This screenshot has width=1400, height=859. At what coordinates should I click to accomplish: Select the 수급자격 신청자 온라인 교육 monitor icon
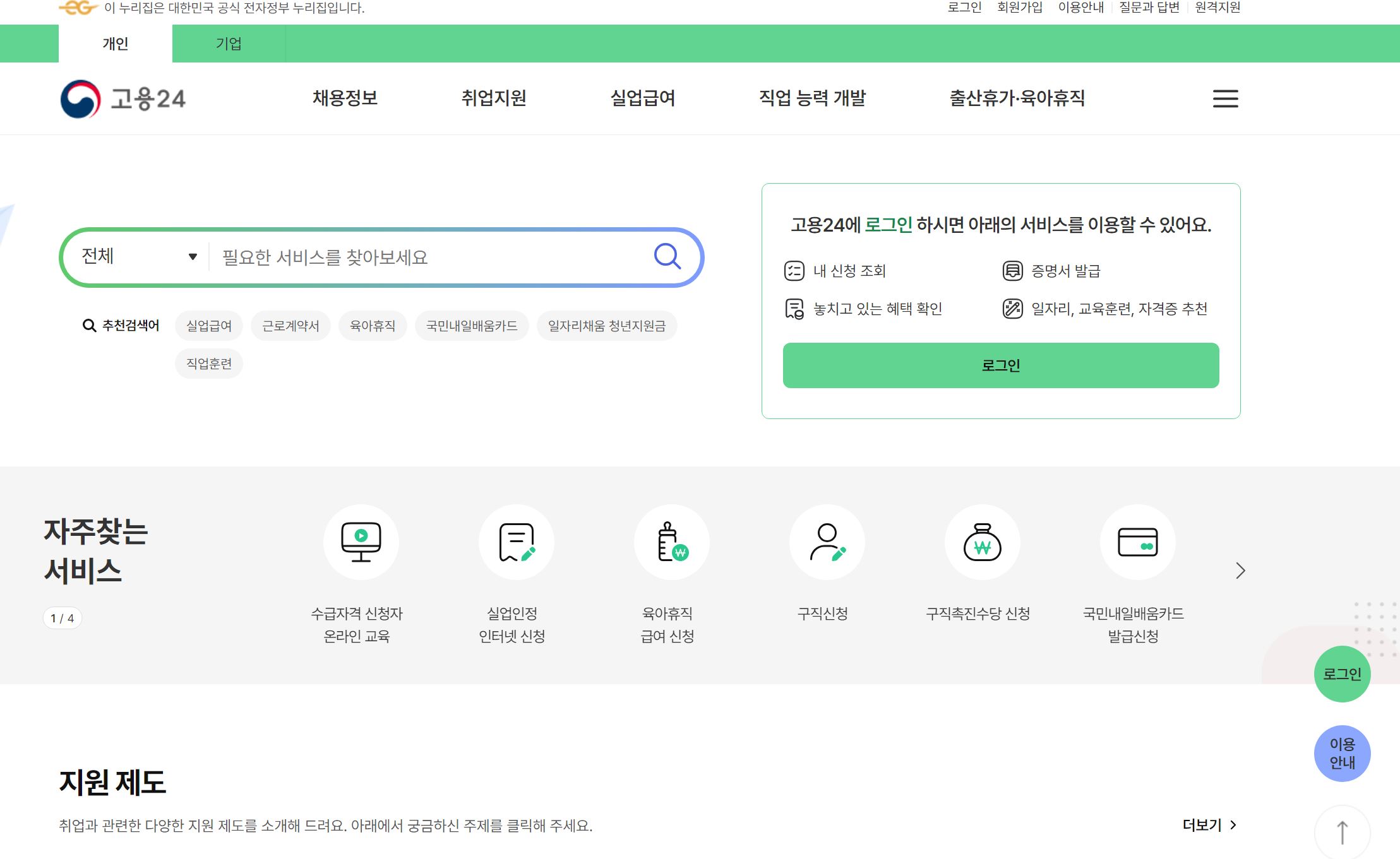pos(361,542)
